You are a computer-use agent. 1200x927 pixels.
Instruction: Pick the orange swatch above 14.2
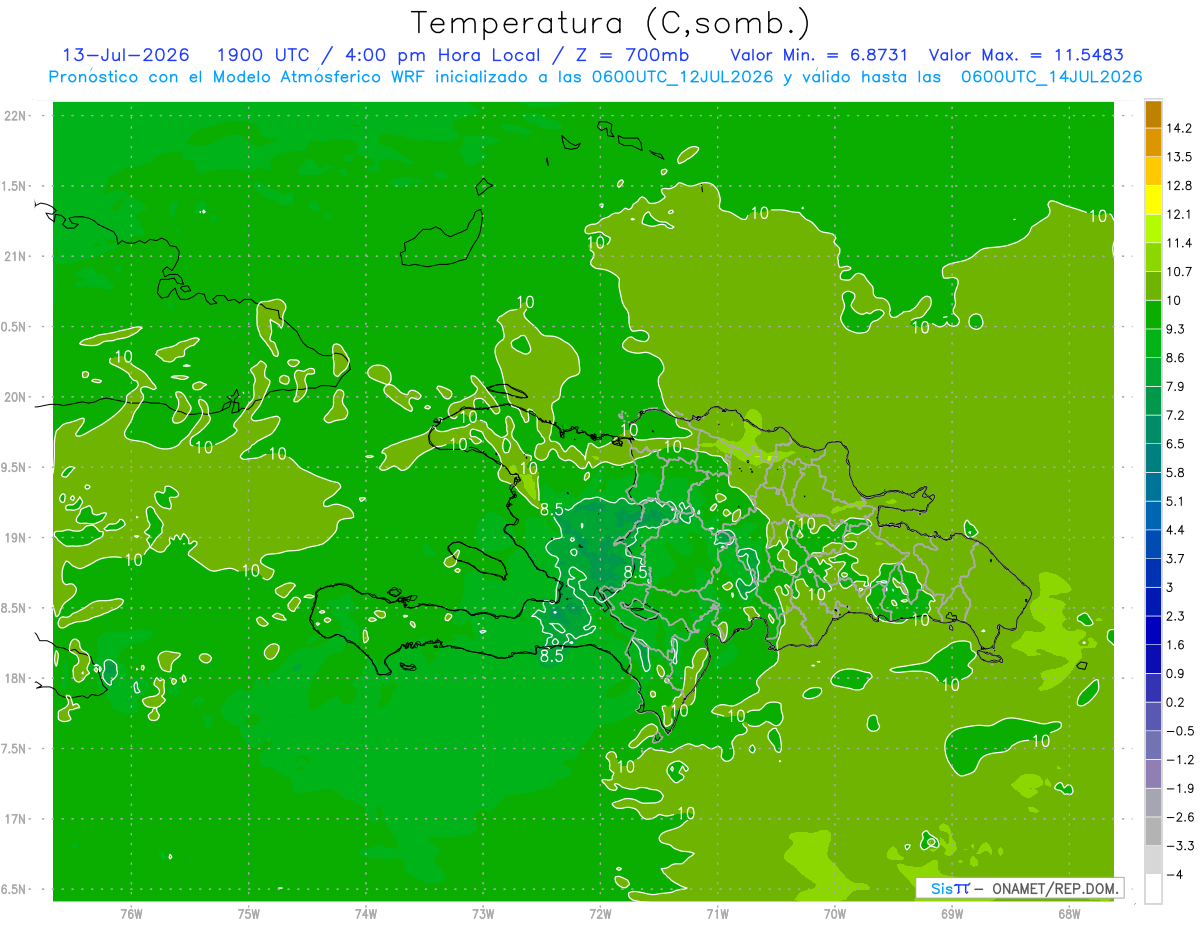(1153, 114)
